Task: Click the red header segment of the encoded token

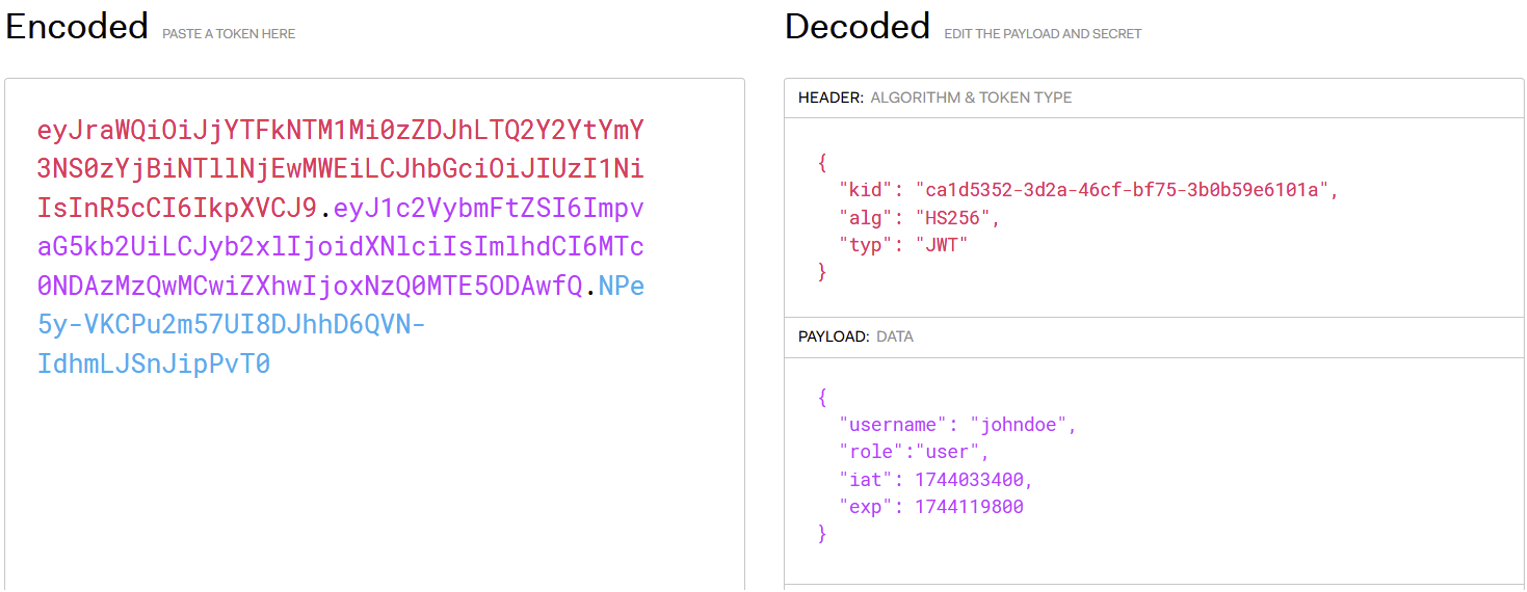Action: [x=340, y=169]
